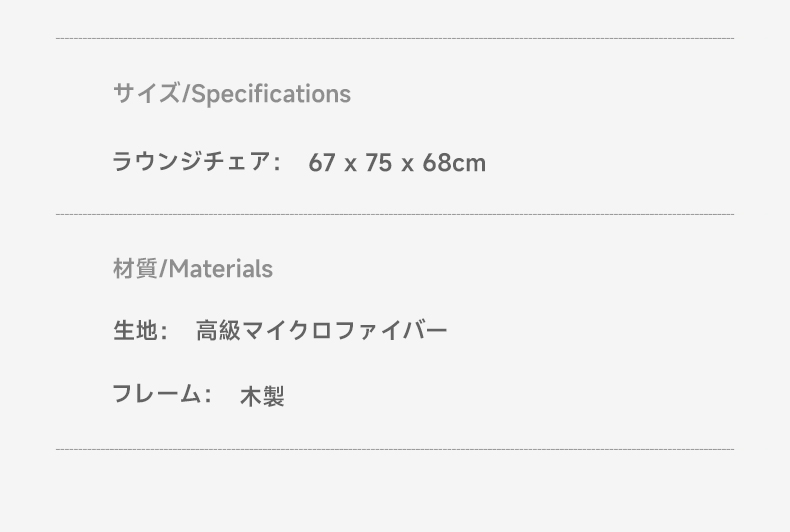The width and height of the screenshot is (790, 532).
Task: Click the number 67 in the dimensions
Action: click(322, 163)
